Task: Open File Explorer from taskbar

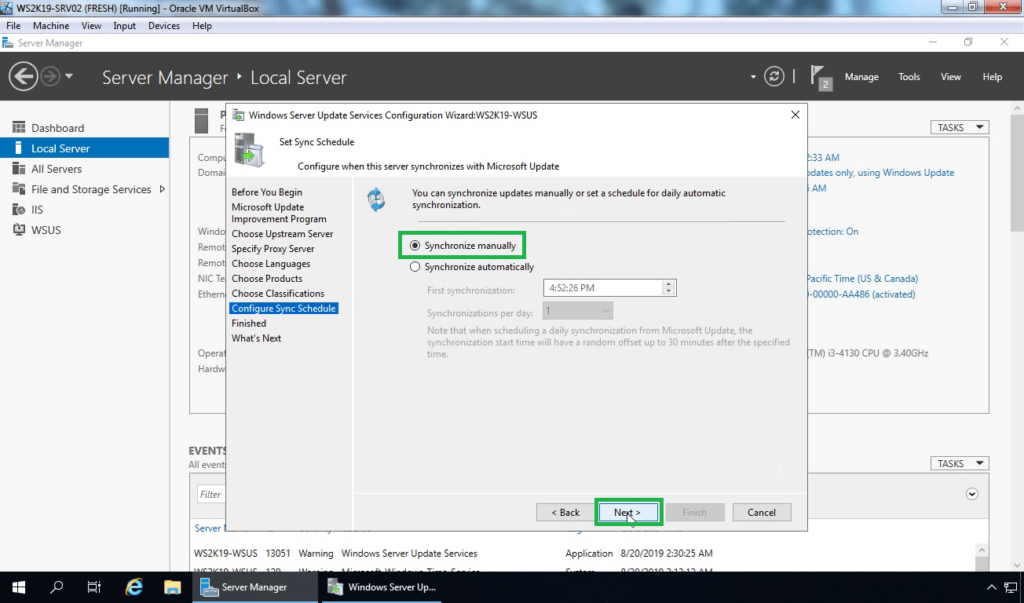Action: tap(172, 587)
